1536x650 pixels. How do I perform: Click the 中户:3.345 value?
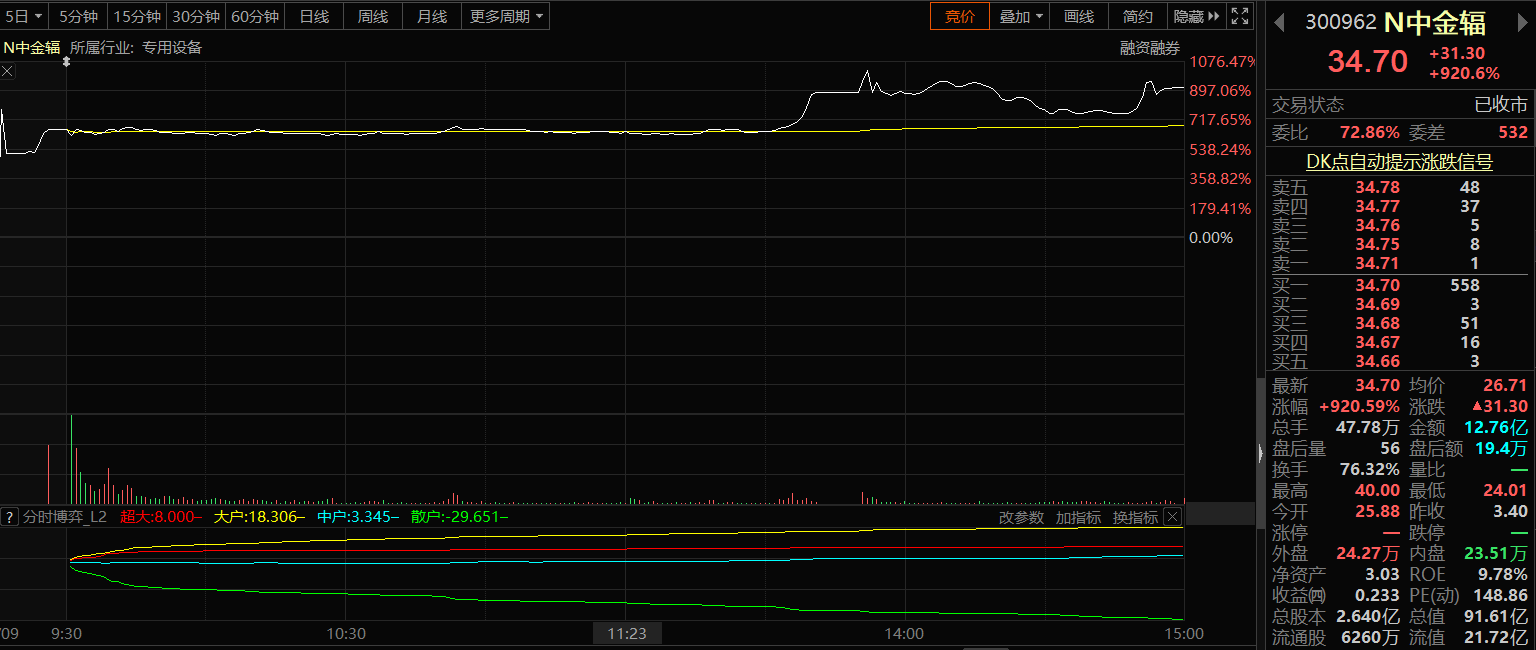pos(357,517)
